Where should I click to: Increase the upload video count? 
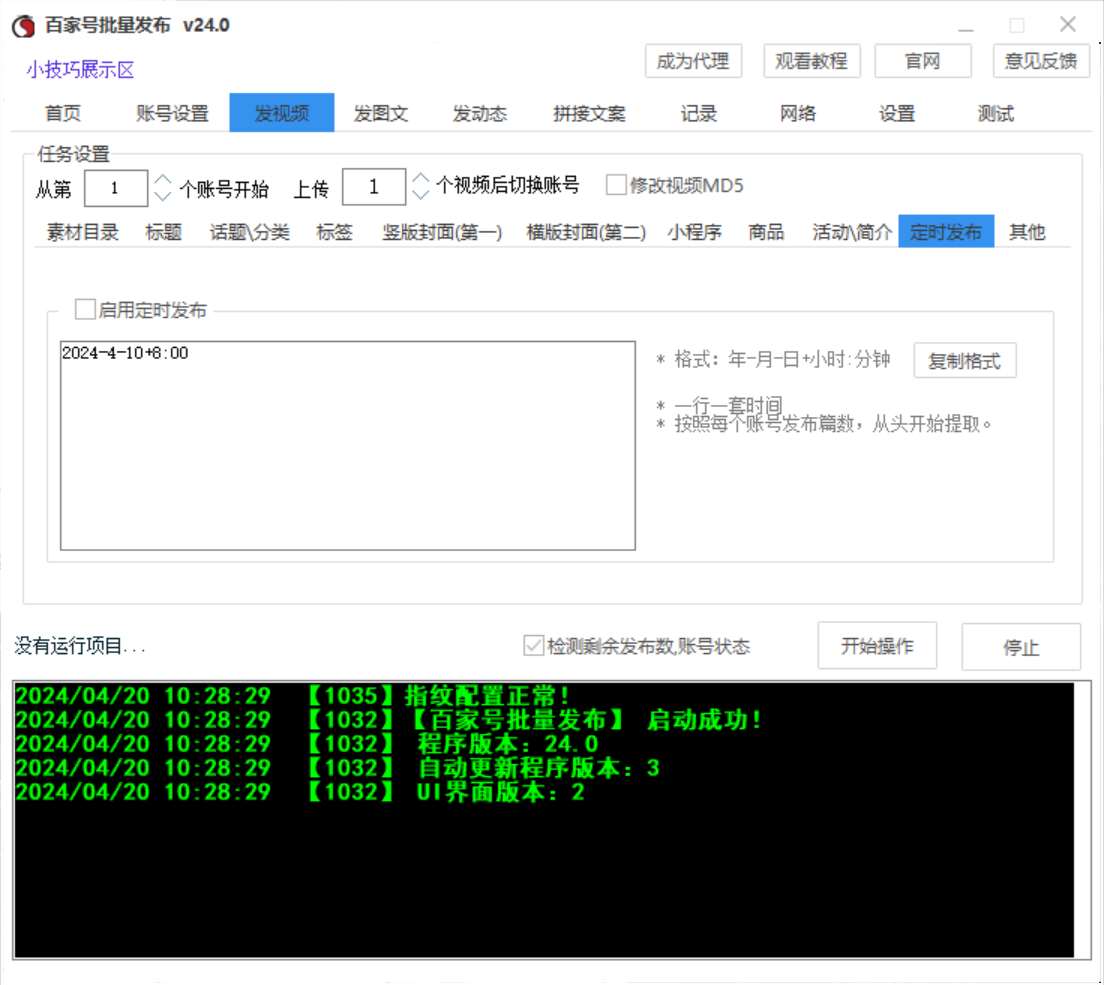420,178
